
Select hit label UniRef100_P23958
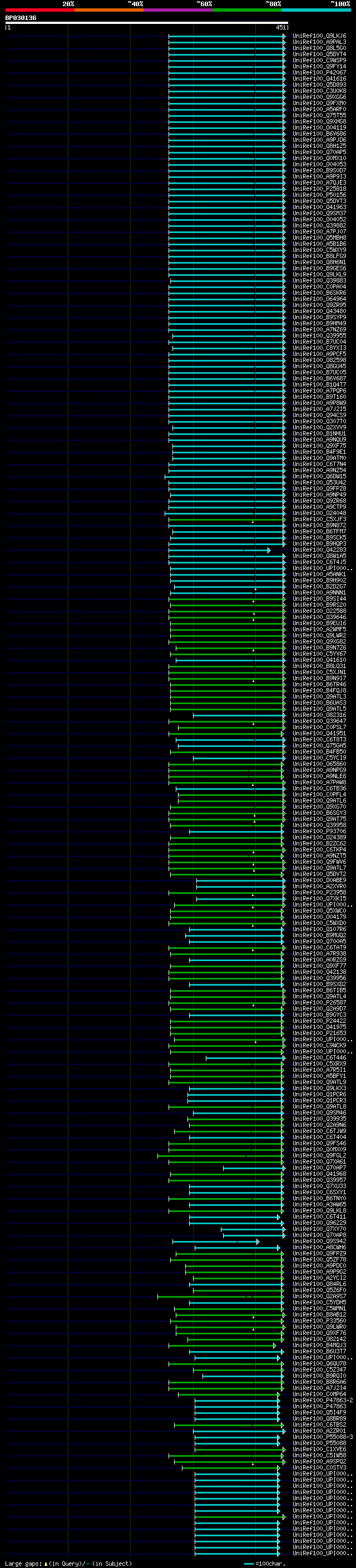[x=319, y=892]
